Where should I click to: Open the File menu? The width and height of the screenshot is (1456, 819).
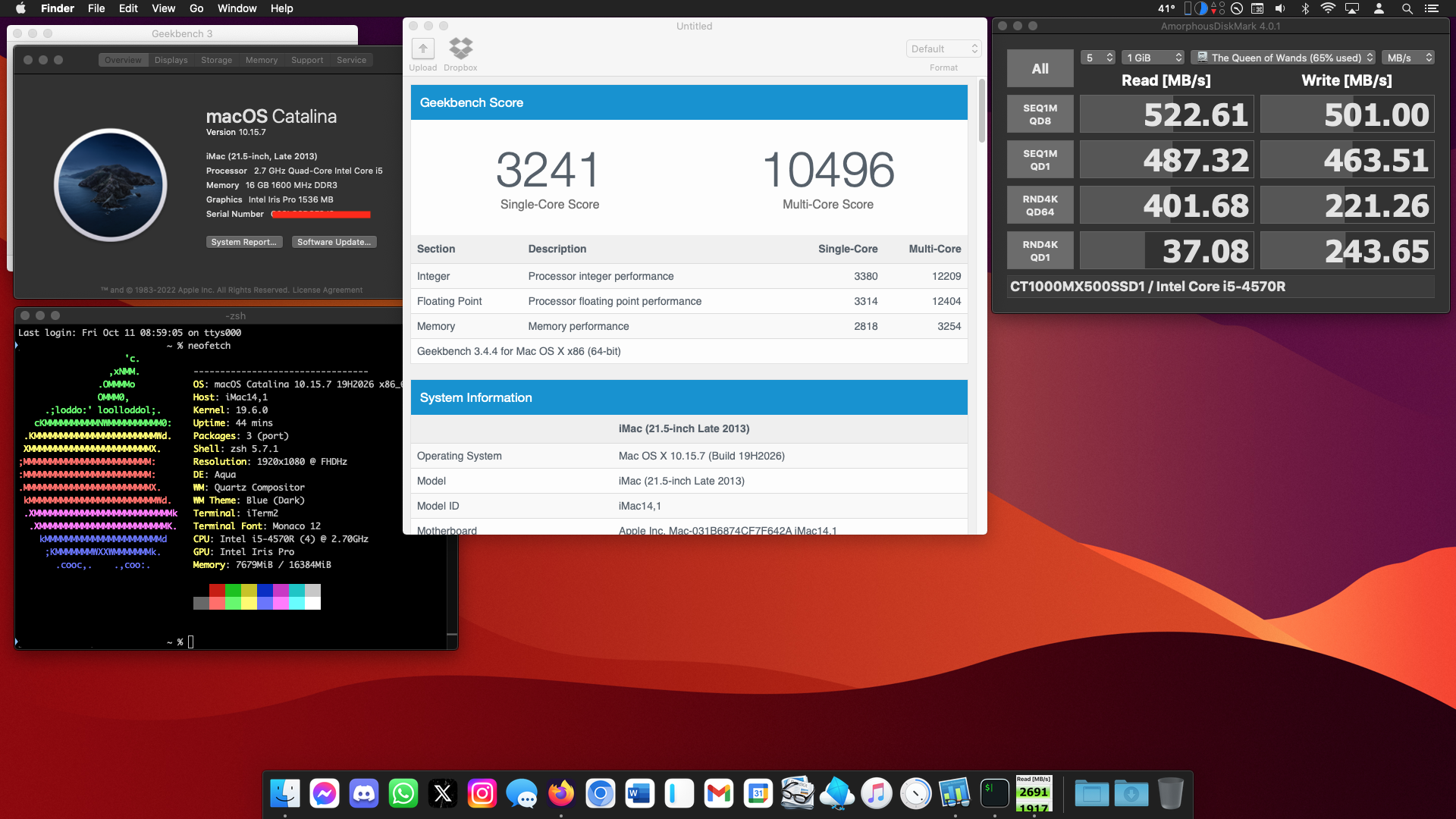(96, 8)
